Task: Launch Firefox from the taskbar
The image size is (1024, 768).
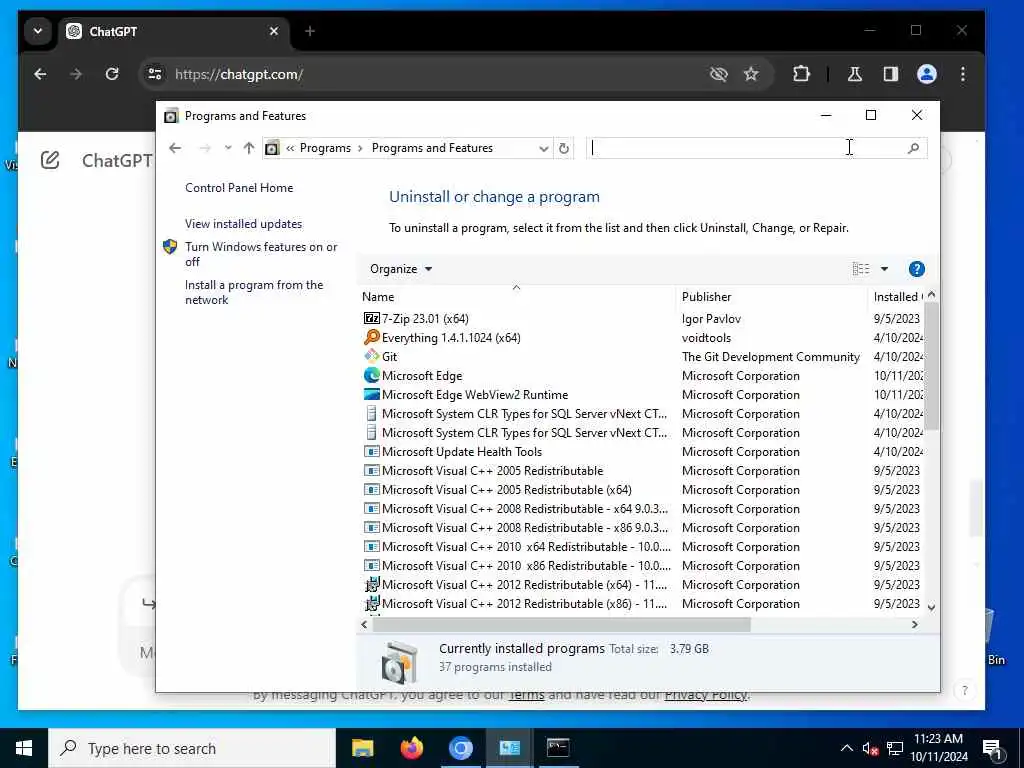Action: (411, 748)
